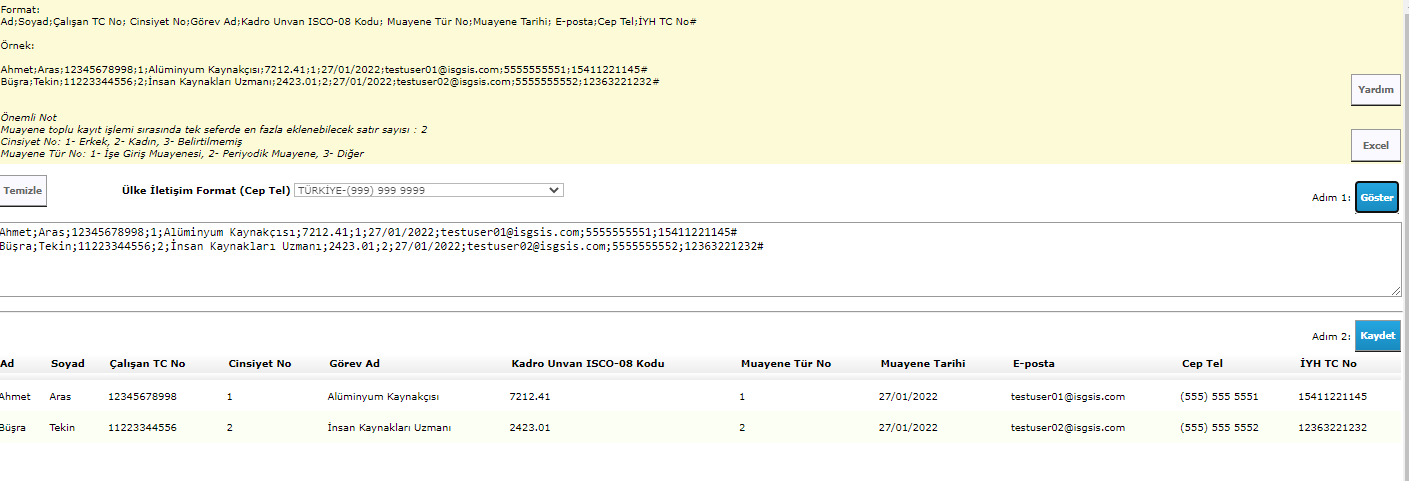Viewport: 1409px width, 481px height.
Task: Click the Yardım help button
Action: point(1375,90)
